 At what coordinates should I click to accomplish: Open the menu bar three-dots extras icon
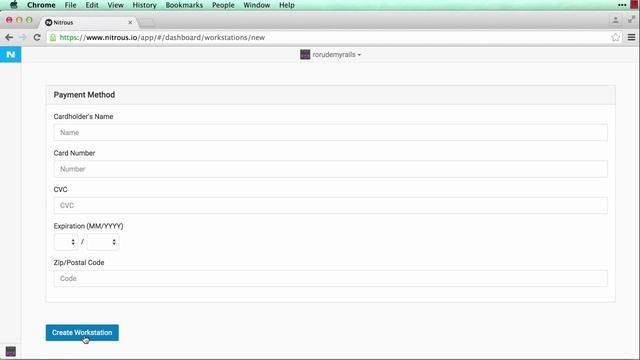tap(622, 5)
